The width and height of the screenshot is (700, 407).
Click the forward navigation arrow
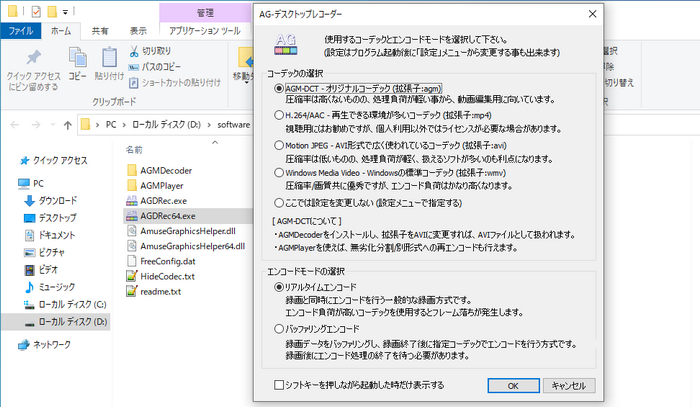36,125
